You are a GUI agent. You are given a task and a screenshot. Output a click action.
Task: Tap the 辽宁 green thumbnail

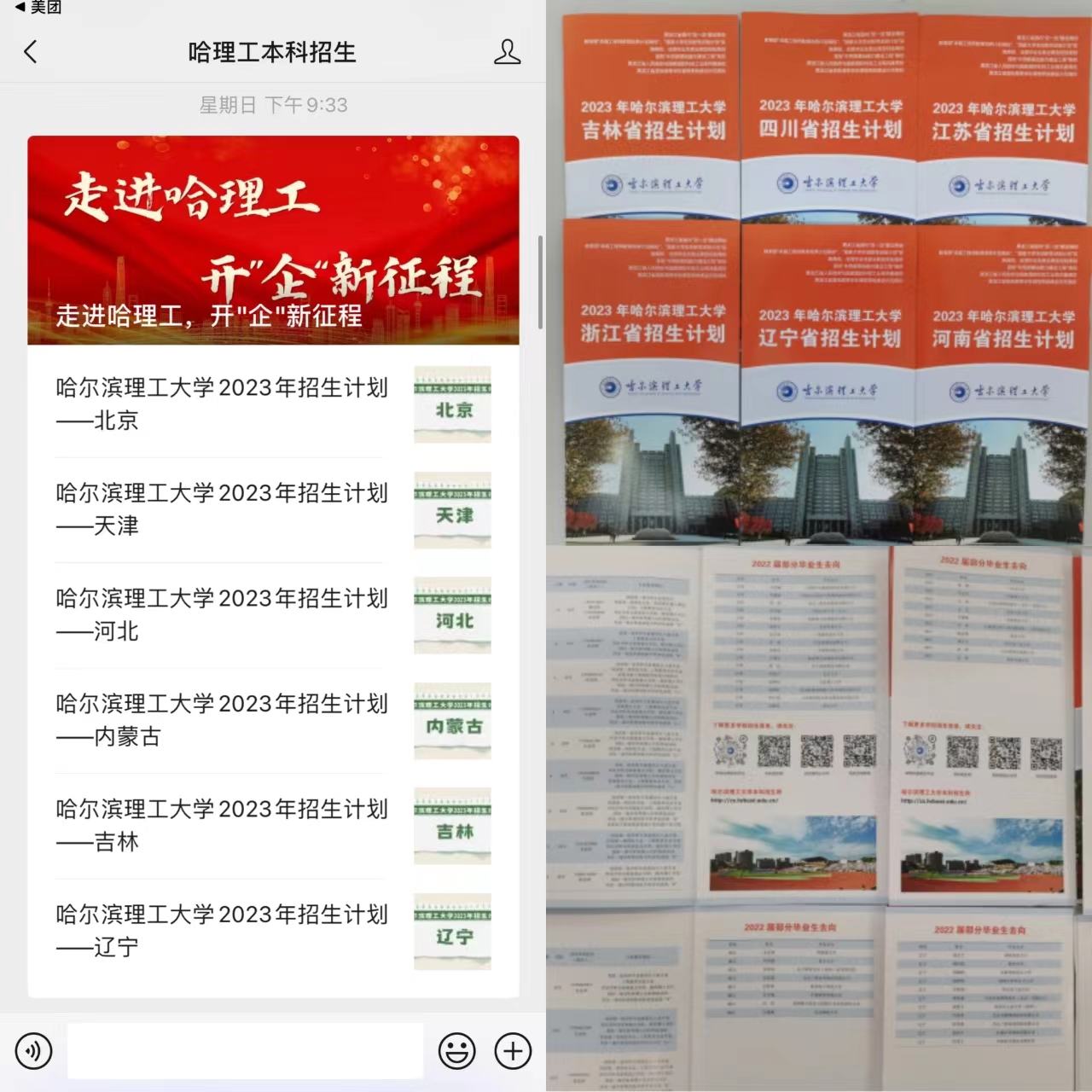tap(452, 932)
